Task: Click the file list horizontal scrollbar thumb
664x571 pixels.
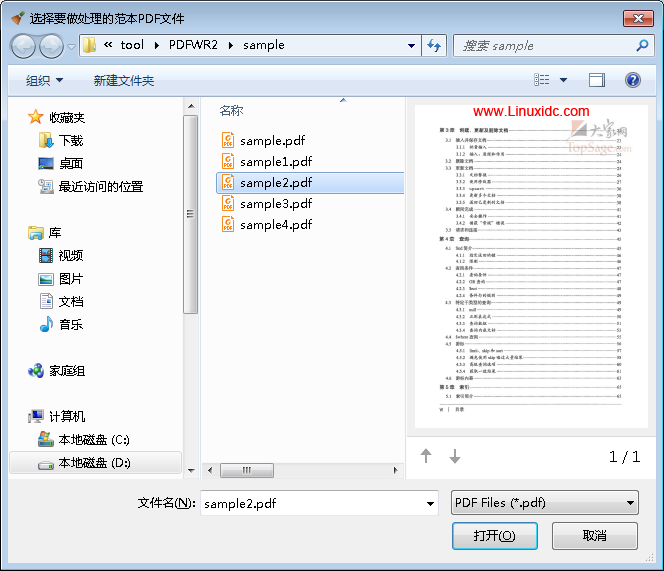Action: tap(247, 470)
